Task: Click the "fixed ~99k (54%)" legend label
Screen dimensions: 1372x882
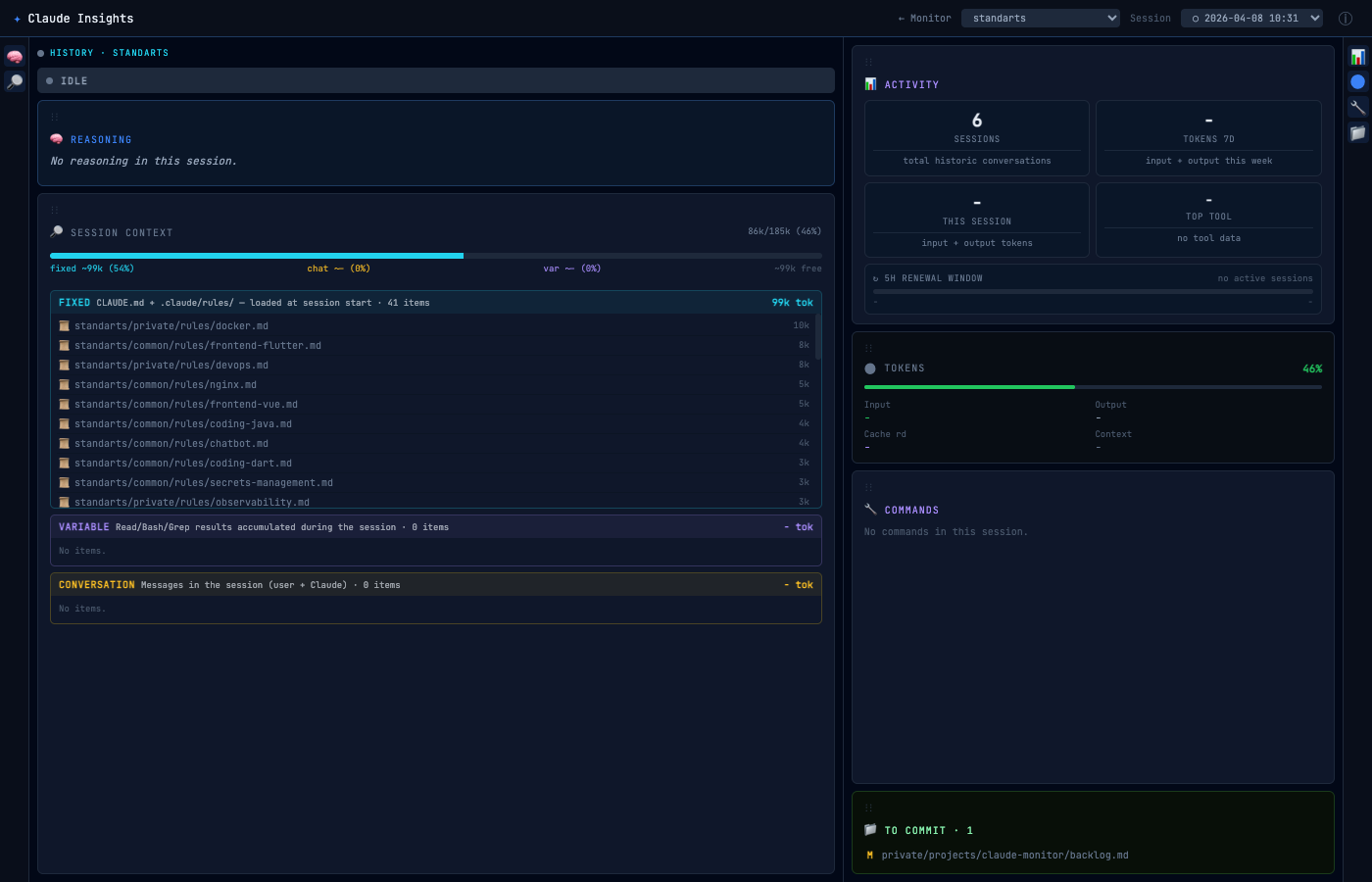Action: (92, 269)
